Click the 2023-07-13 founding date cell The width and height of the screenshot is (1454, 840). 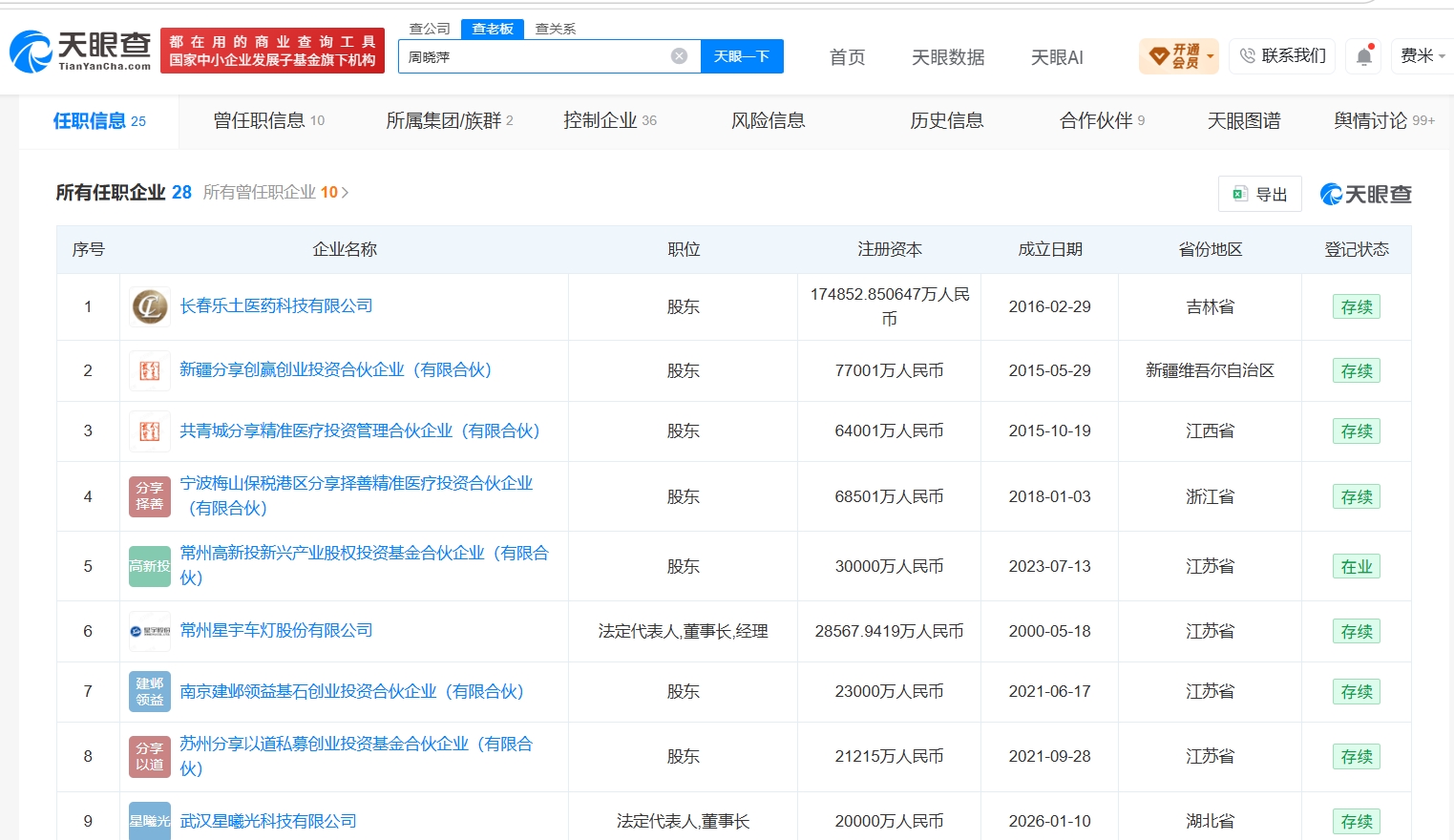pos(1050,566)
